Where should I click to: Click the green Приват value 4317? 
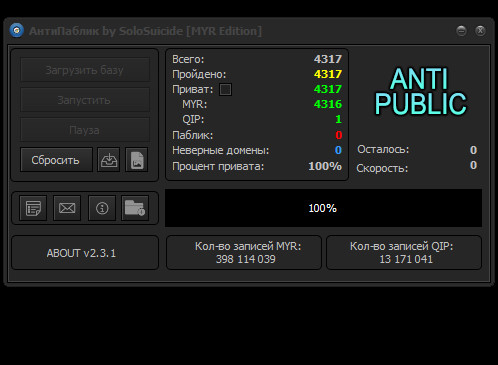328,89
